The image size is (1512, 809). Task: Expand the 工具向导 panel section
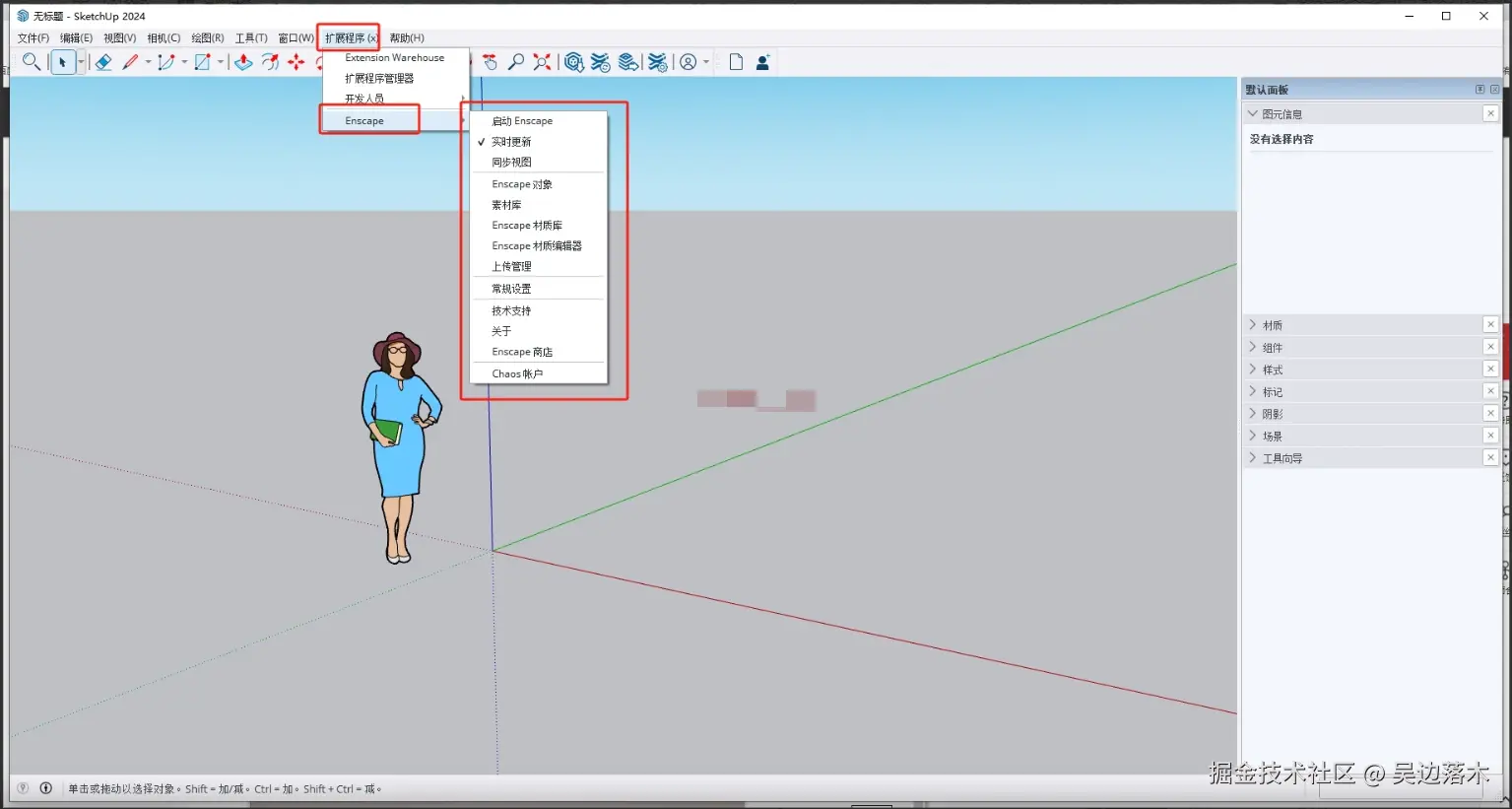click(1253, 458)
